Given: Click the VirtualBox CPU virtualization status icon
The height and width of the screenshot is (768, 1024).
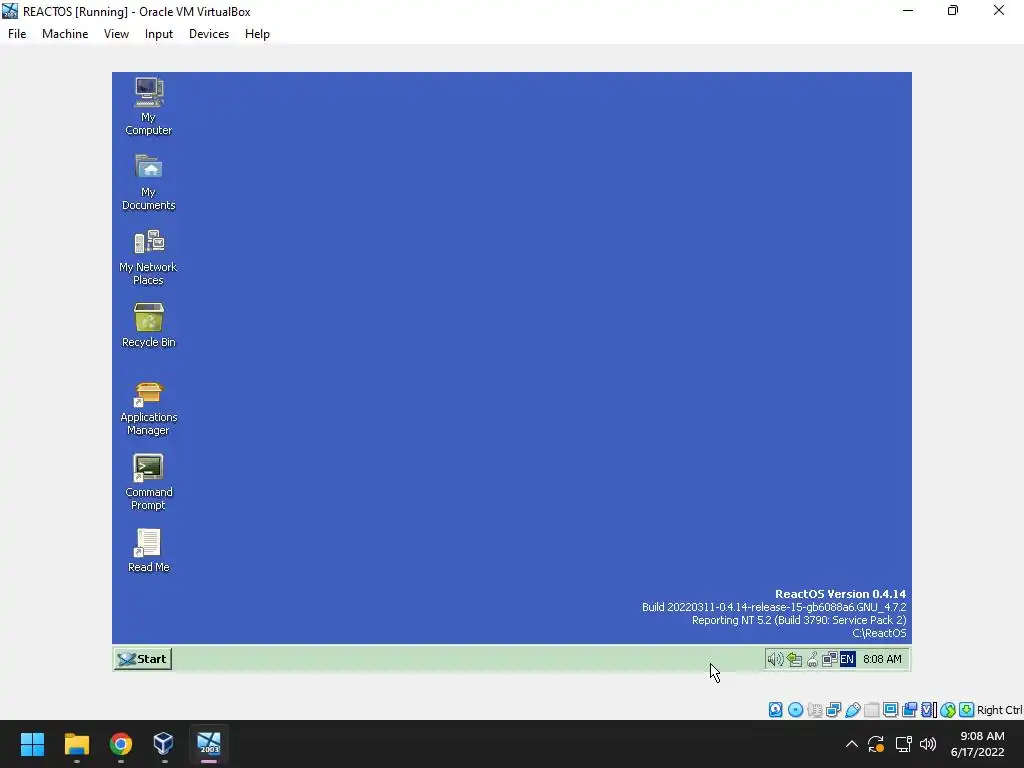Looking at the screenshot, I should (928, 710).
